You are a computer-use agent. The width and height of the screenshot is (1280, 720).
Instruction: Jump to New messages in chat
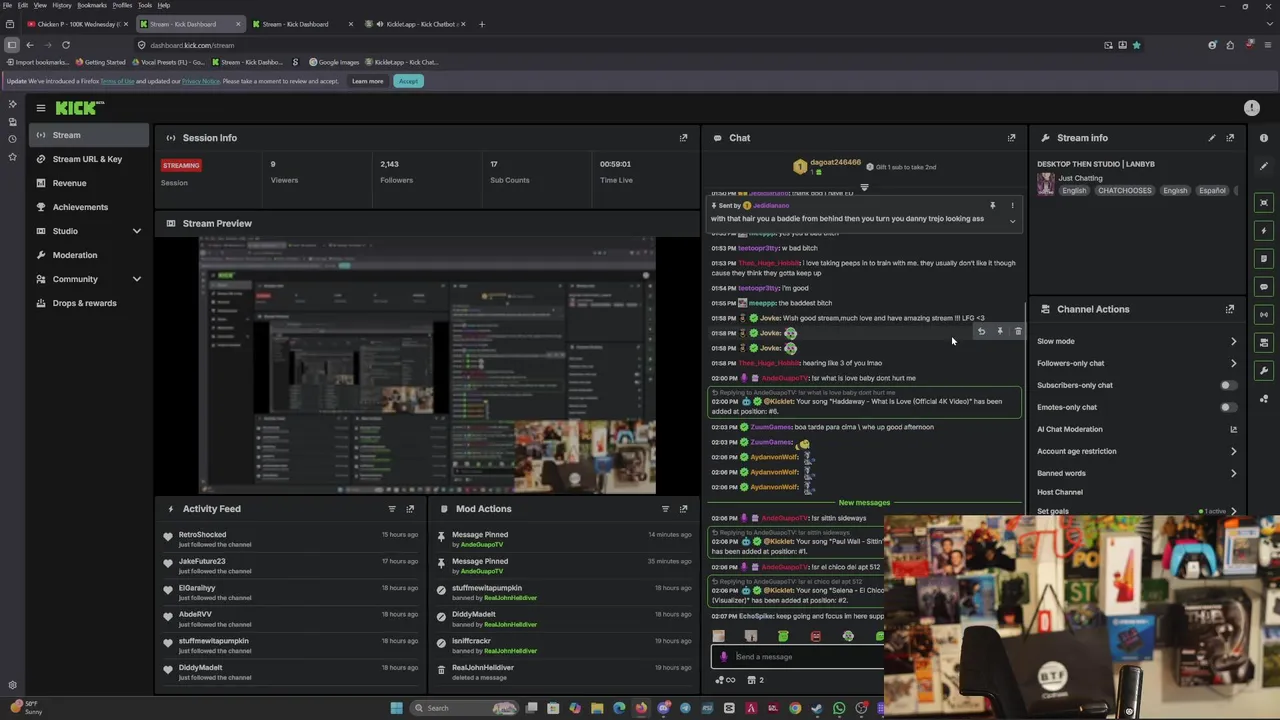point(864,503)
